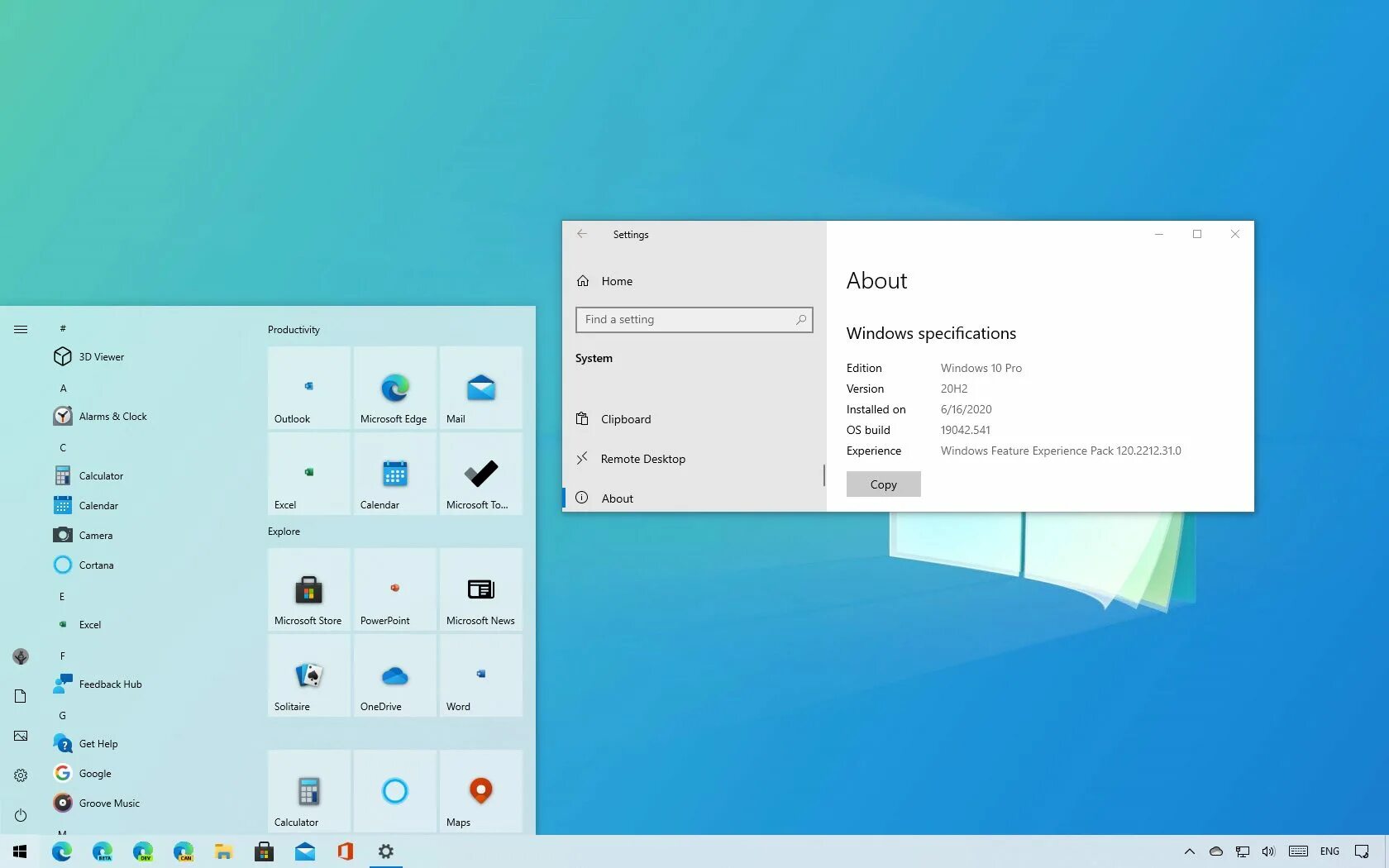Click the Settings sidebar scrollbar
The width and height of the screenshot is (1389, 868).
[823, 475]
